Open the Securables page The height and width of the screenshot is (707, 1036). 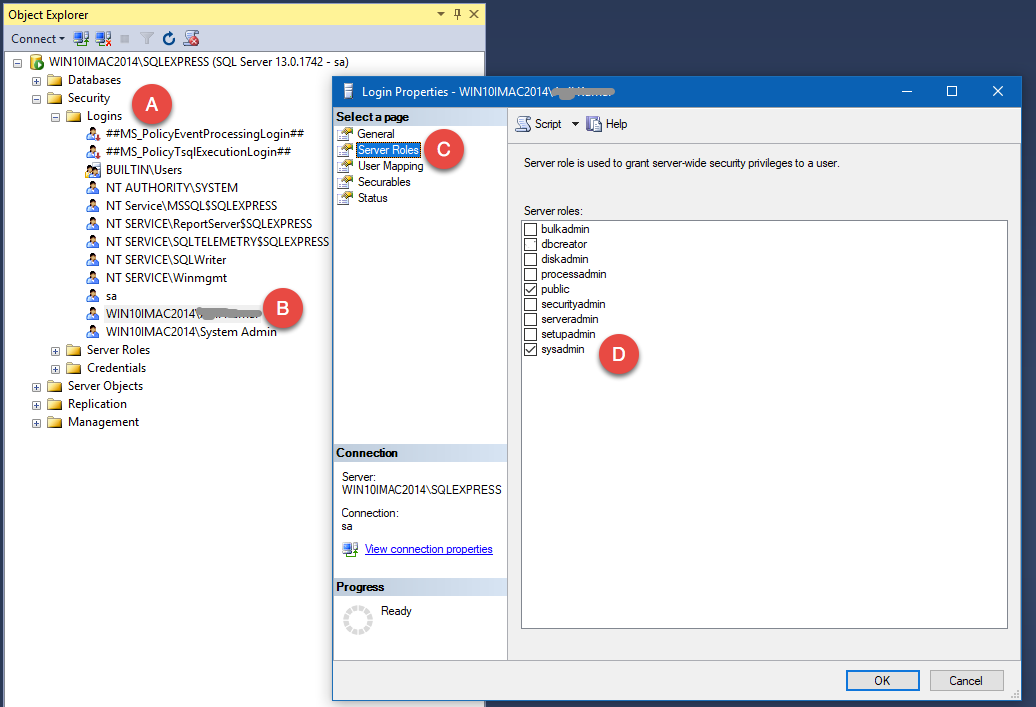(x=384, y=182)
